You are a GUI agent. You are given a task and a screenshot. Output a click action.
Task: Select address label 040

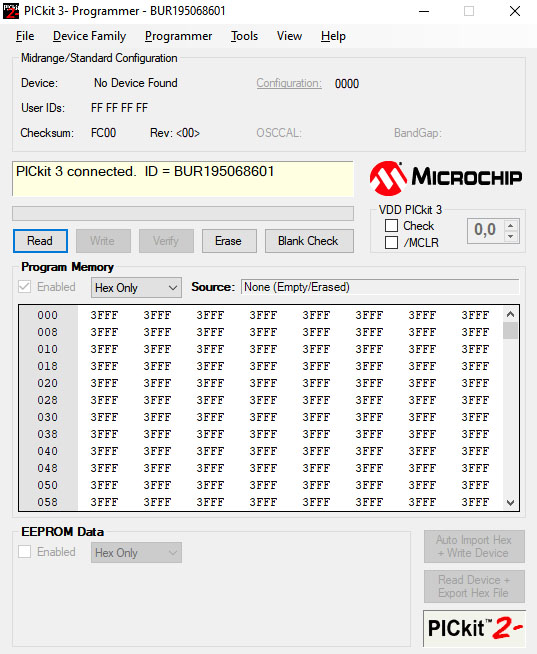click(48, 451)
